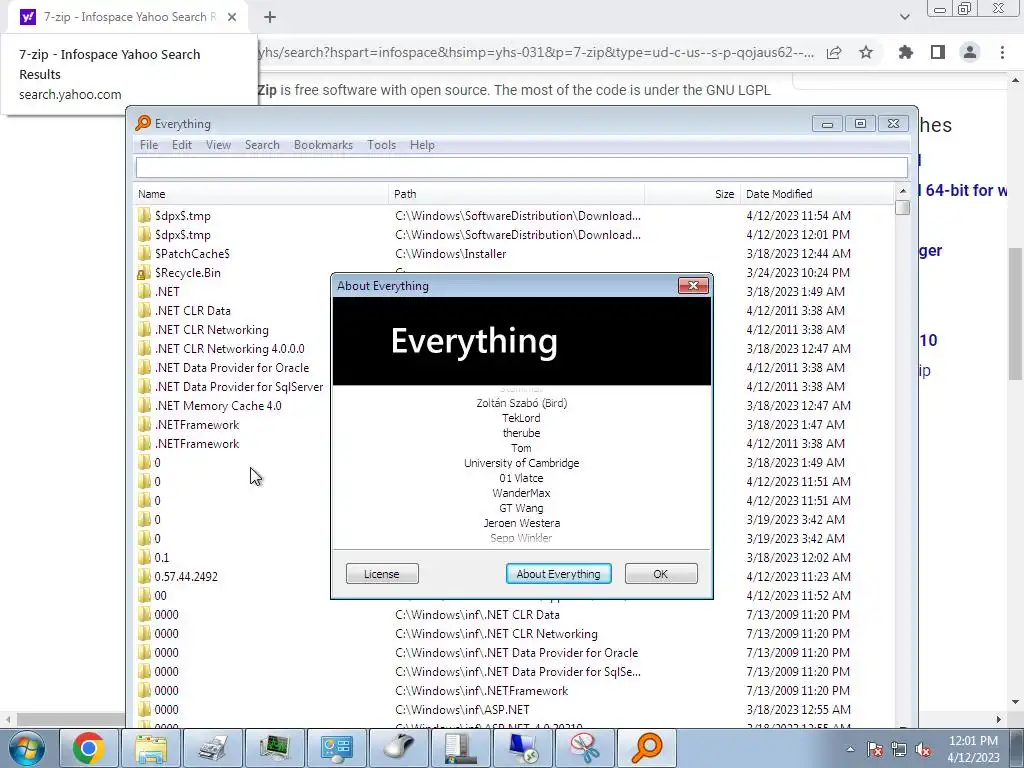Launch Chrome from the taskbar

coord(88,748)
